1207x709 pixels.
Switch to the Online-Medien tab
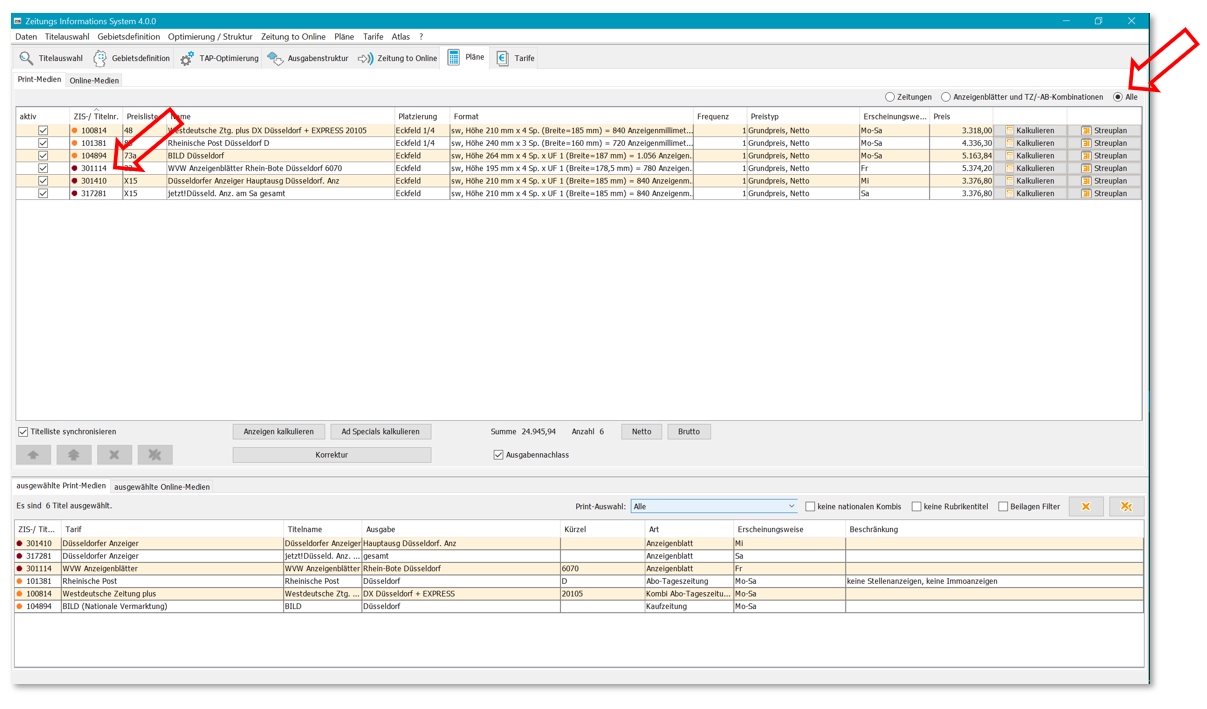(x=94, y=80)
